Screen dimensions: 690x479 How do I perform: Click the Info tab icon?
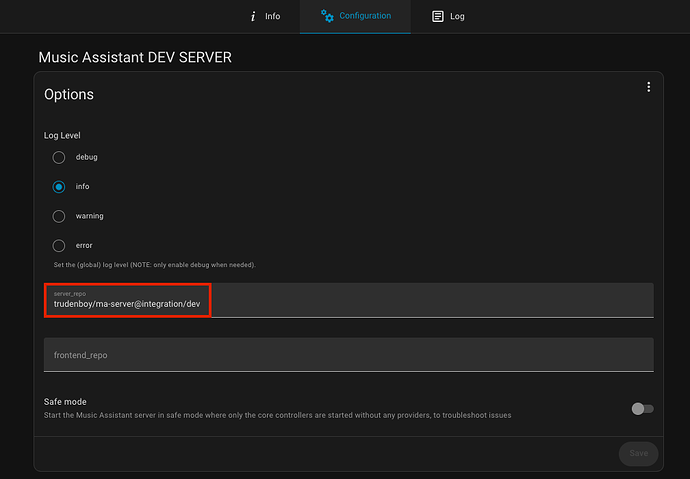253,17
